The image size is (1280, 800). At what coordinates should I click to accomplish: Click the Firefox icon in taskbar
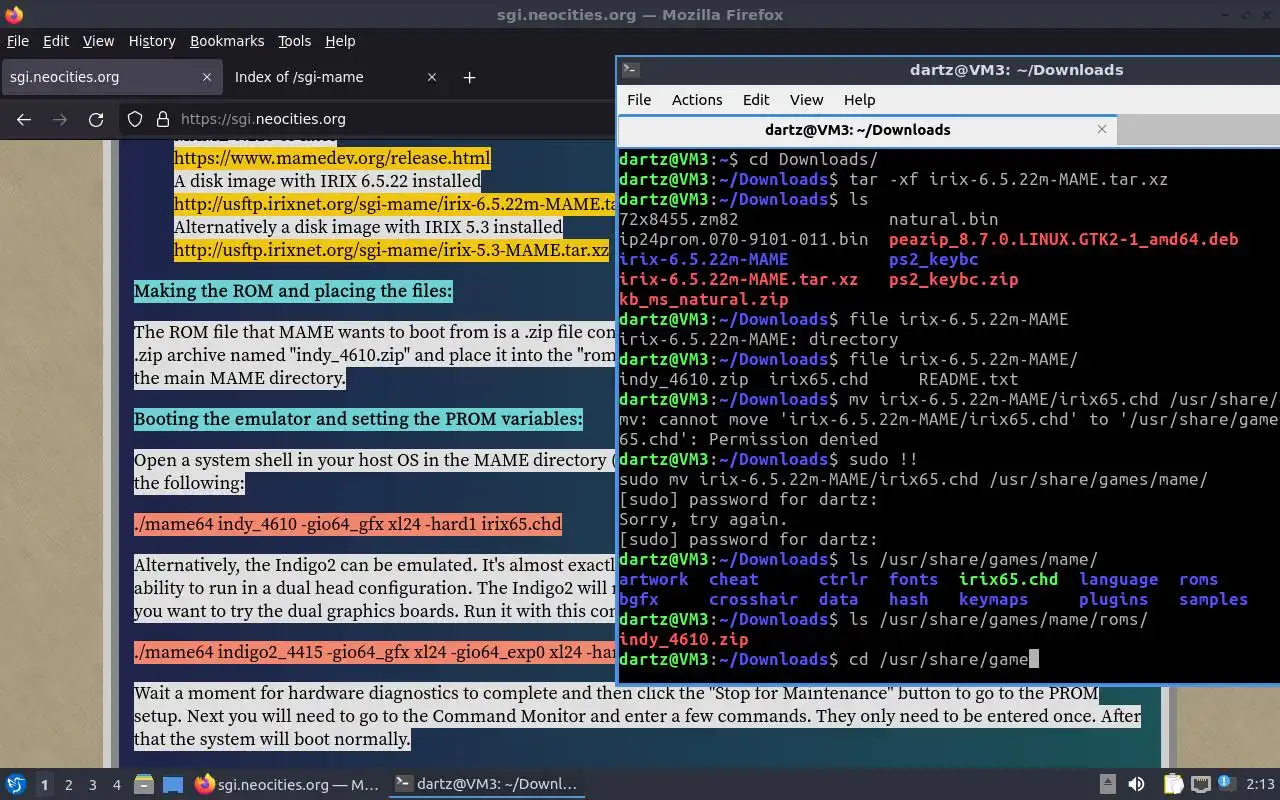(x=204, y=785)
